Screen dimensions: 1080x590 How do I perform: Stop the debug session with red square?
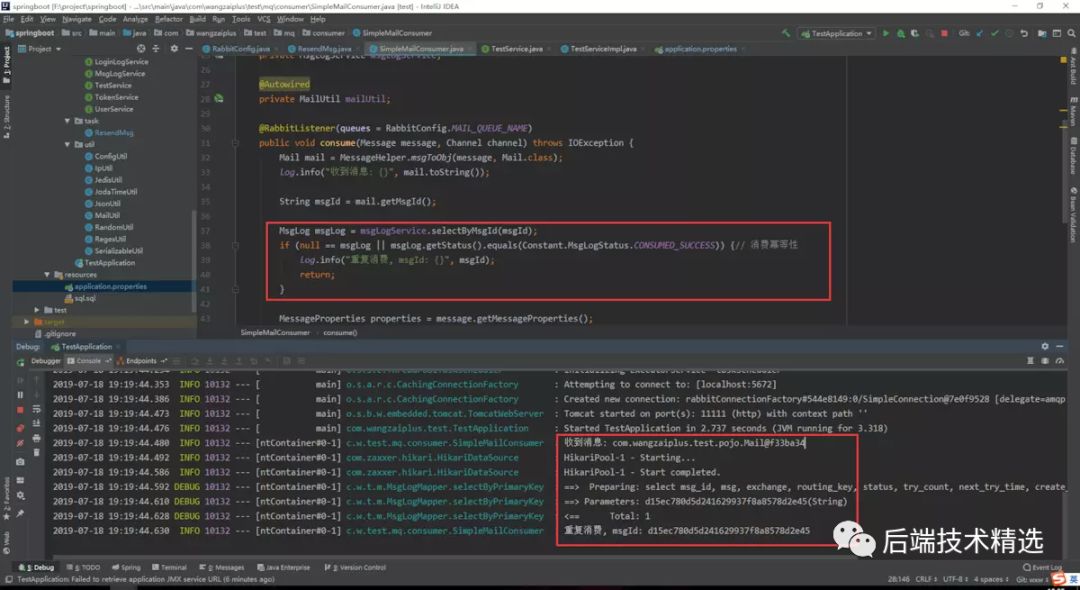tap(20, 409)
